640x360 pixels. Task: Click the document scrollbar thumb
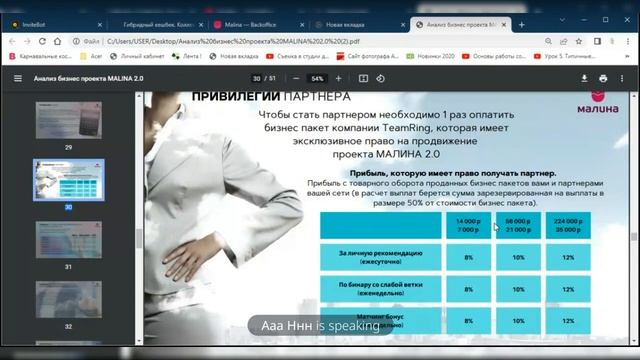pyautogui.click(x=633, y=237)
